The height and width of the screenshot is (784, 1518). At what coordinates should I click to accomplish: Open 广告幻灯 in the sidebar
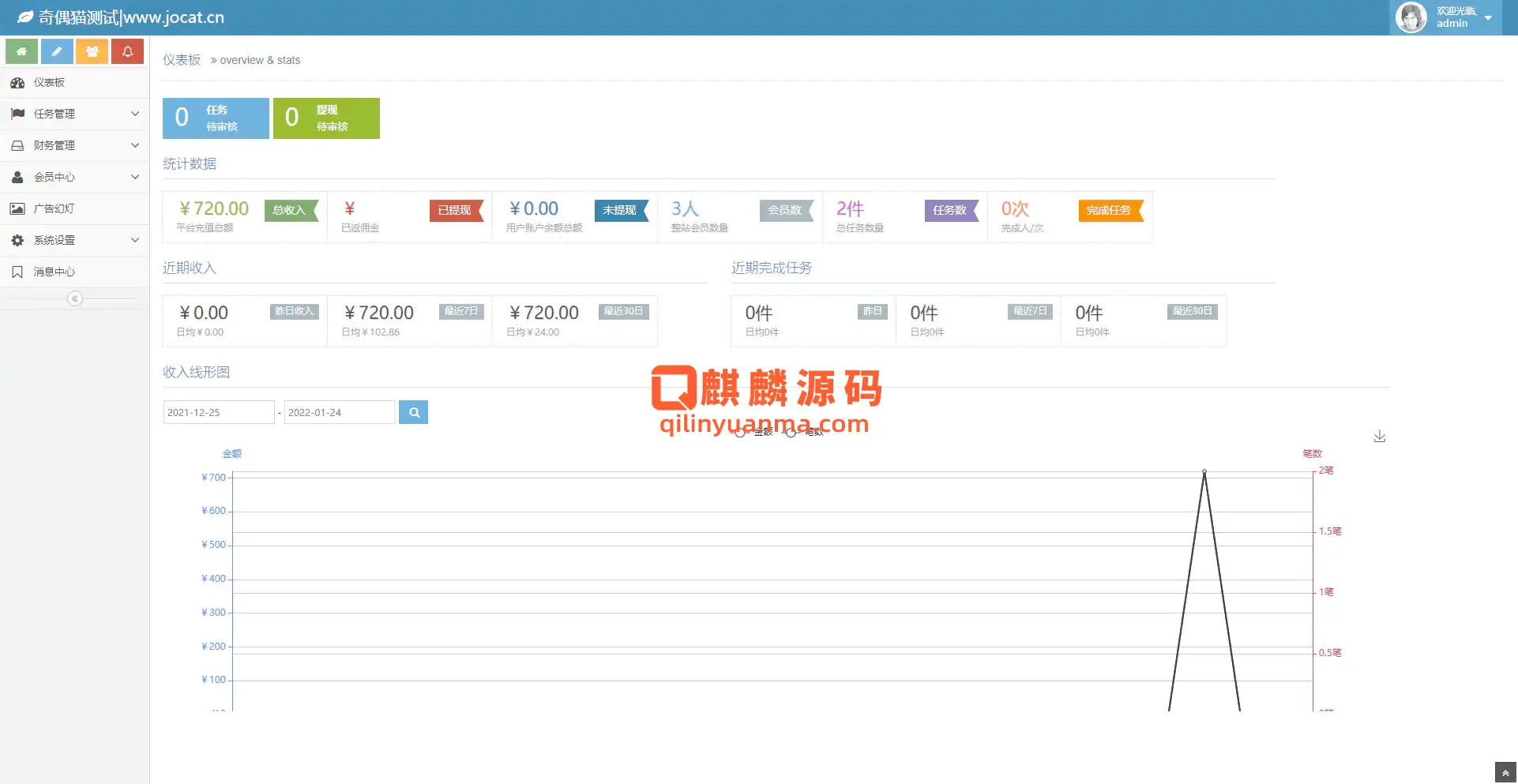point(54,208)
